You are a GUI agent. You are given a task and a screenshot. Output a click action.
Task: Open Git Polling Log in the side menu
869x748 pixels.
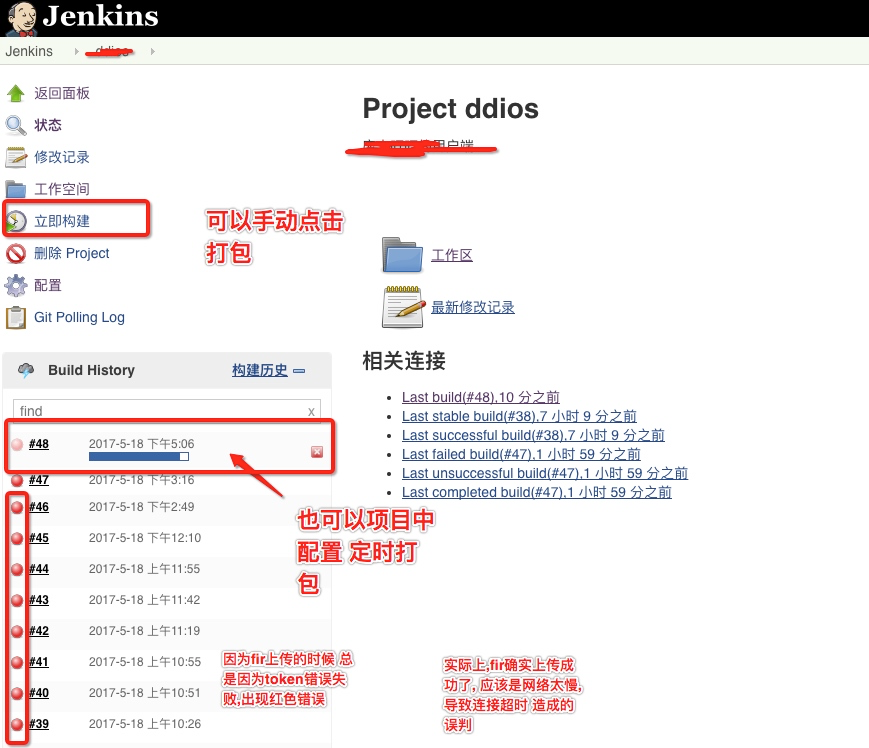[79, 317]
